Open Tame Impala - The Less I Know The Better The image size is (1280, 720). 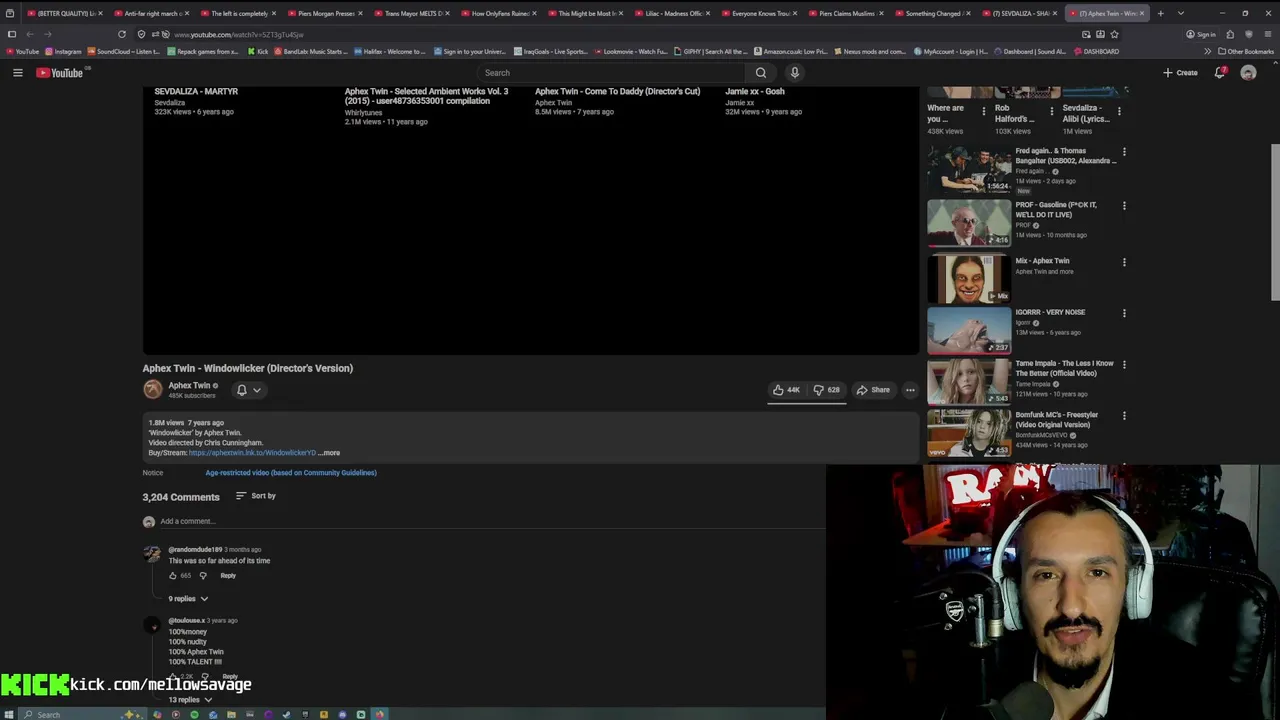tap(1064, 368)
